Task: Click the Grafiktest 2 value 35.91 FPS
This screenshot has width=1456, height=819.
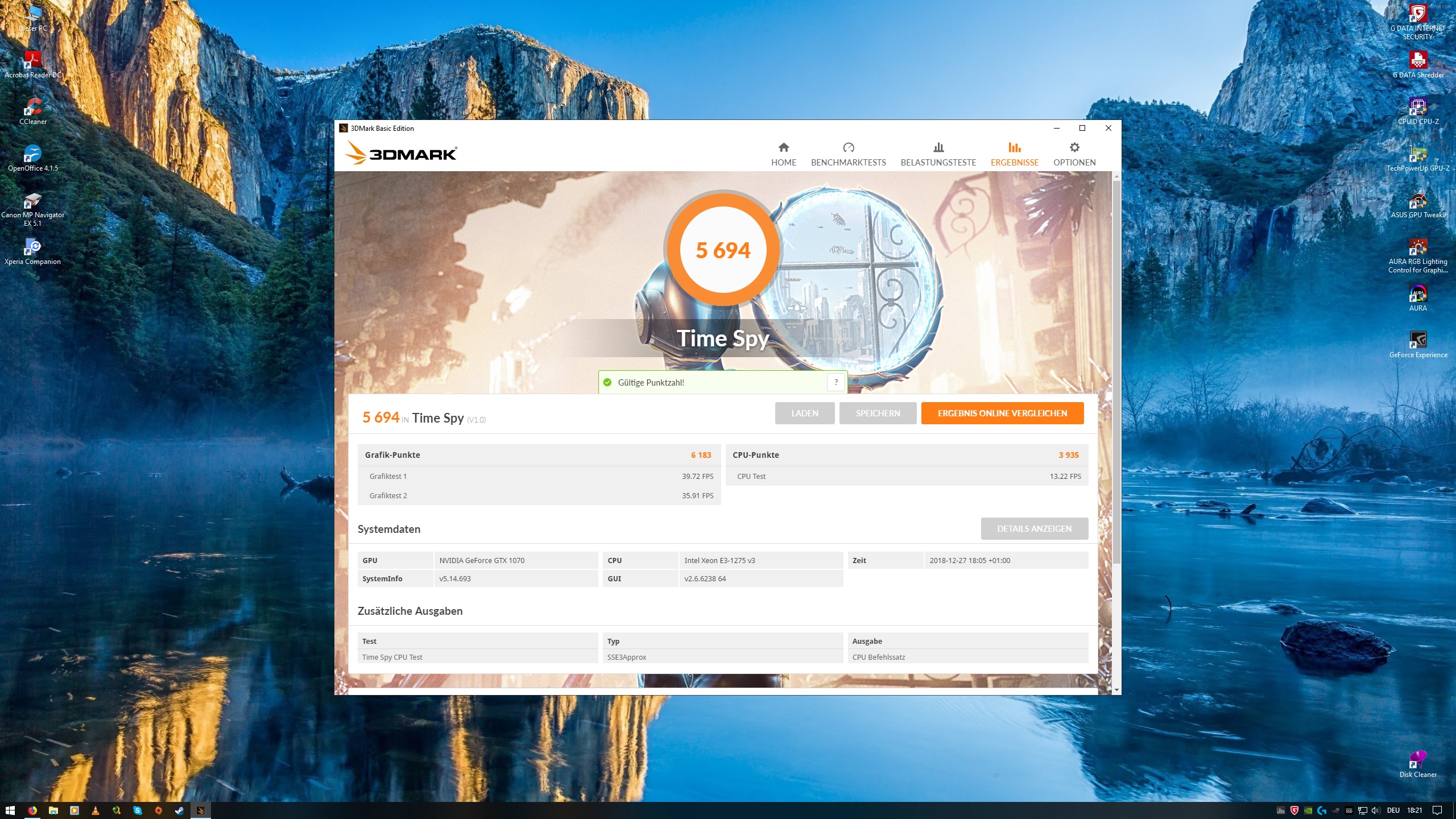Action: coord(698,496)
